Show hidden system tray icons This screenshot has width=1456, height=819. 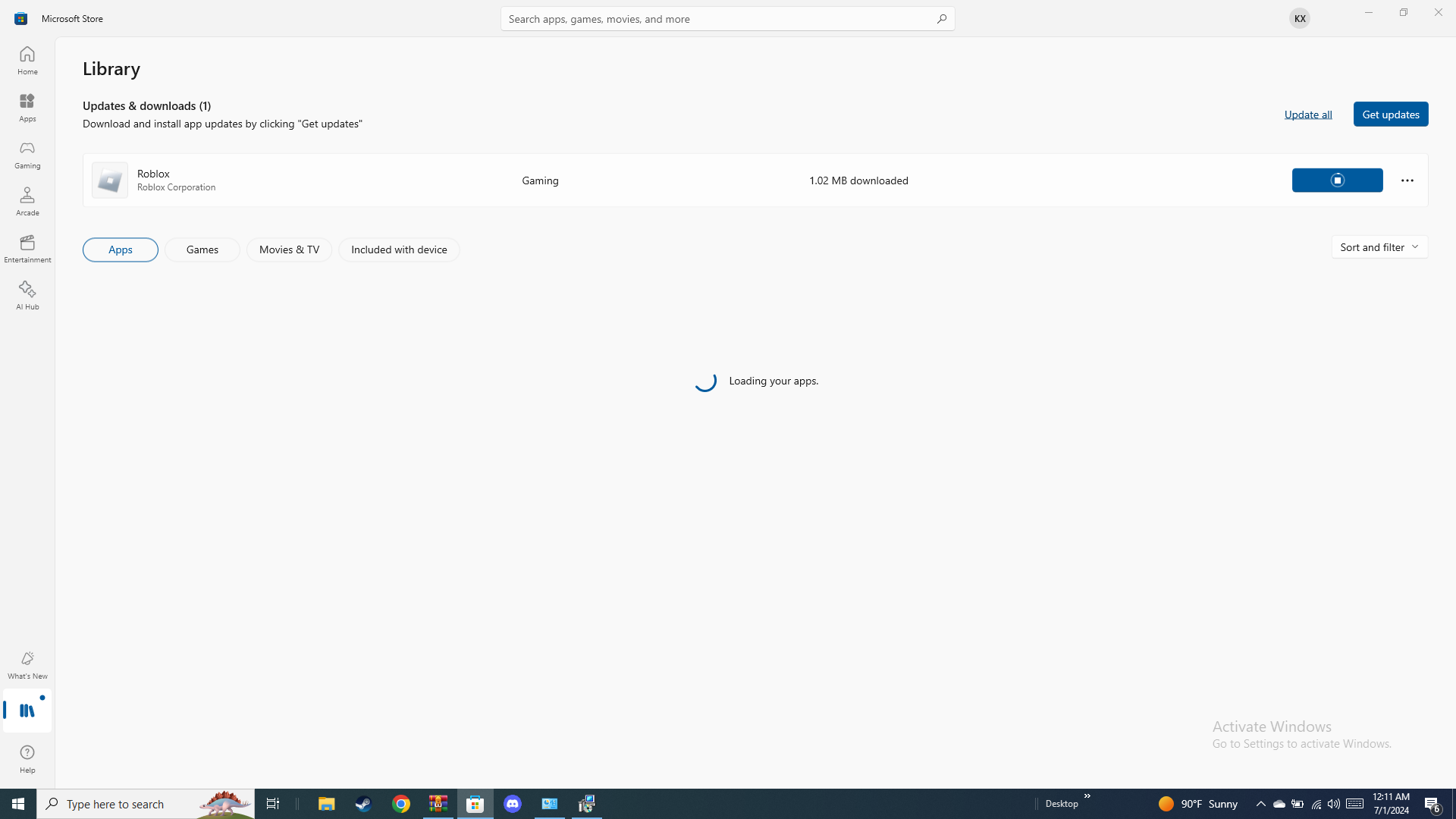click(1260, 804)
